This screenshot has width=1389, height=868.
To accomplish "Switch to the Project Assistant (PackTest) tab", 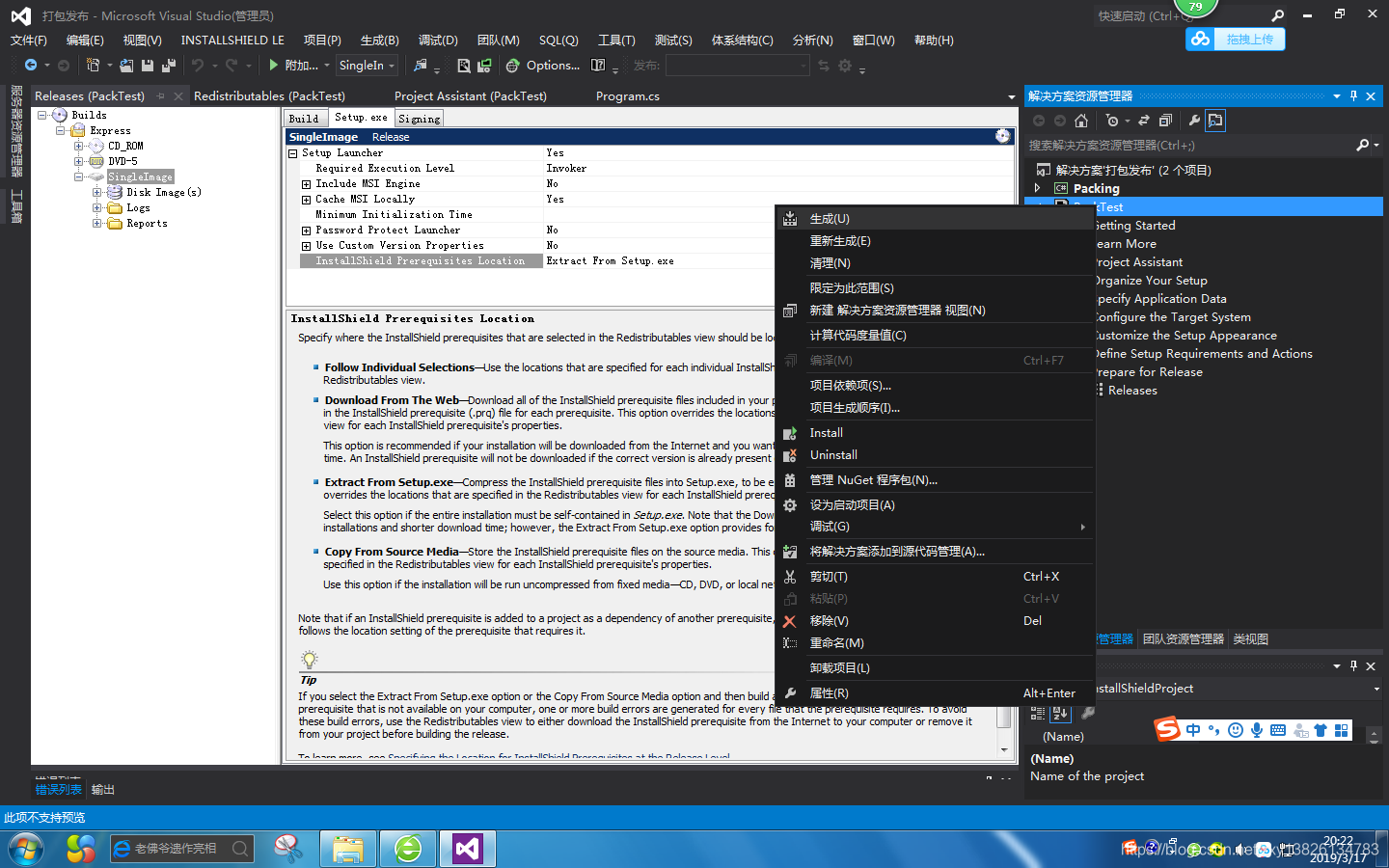I will (471, 95).
